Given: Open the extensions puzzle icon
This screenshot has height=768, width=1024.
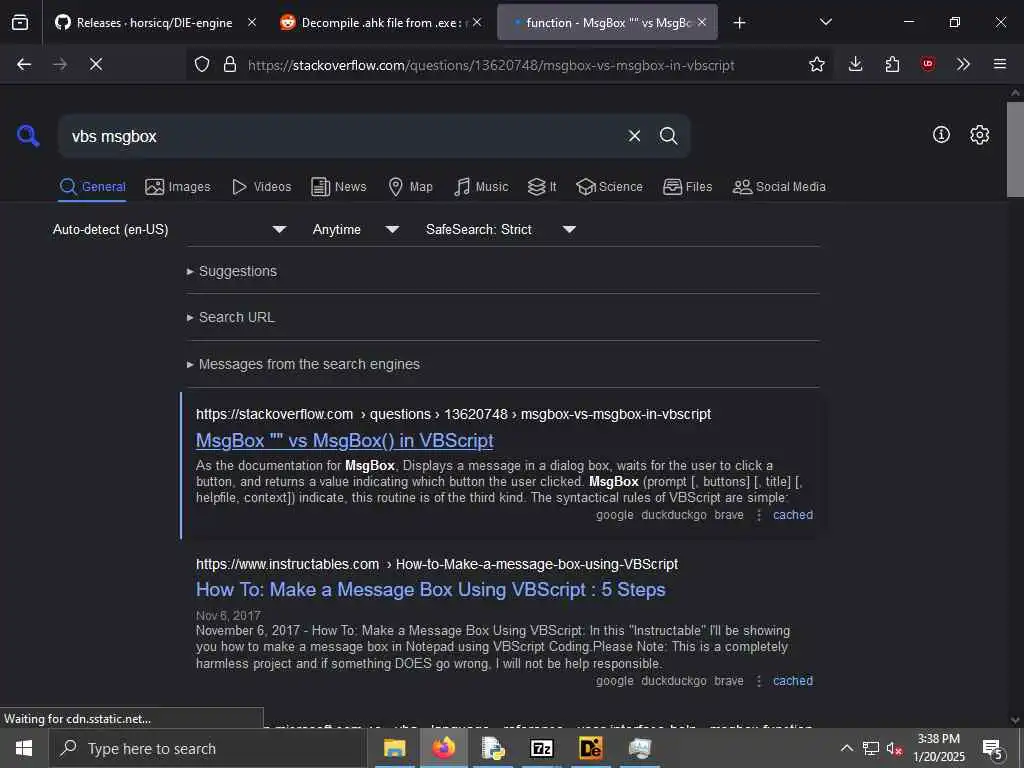Looking at the screenshot, I should pos(892,64).
